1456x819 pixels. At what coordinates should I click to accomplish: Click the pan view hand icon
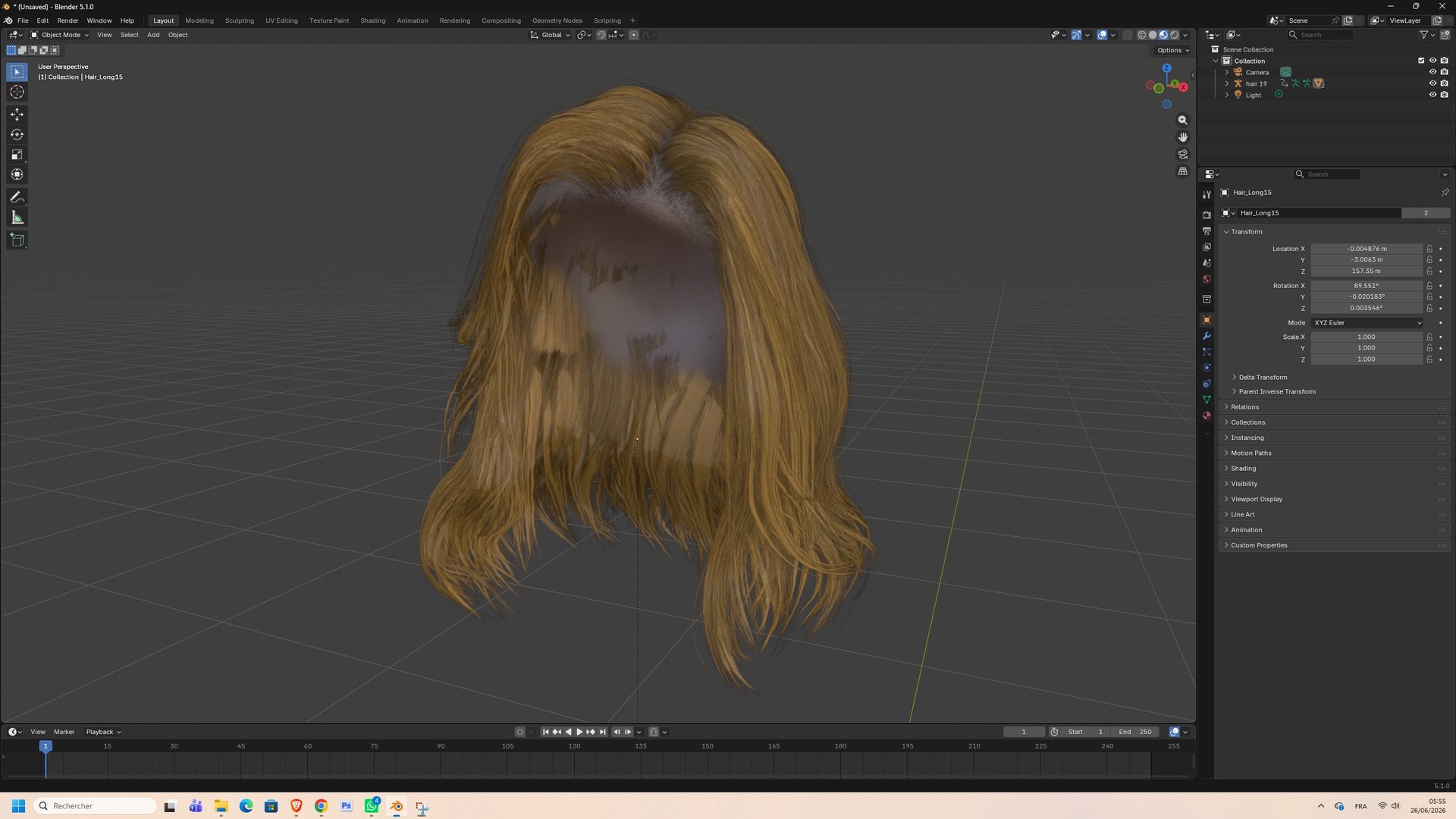point(1182,137)
